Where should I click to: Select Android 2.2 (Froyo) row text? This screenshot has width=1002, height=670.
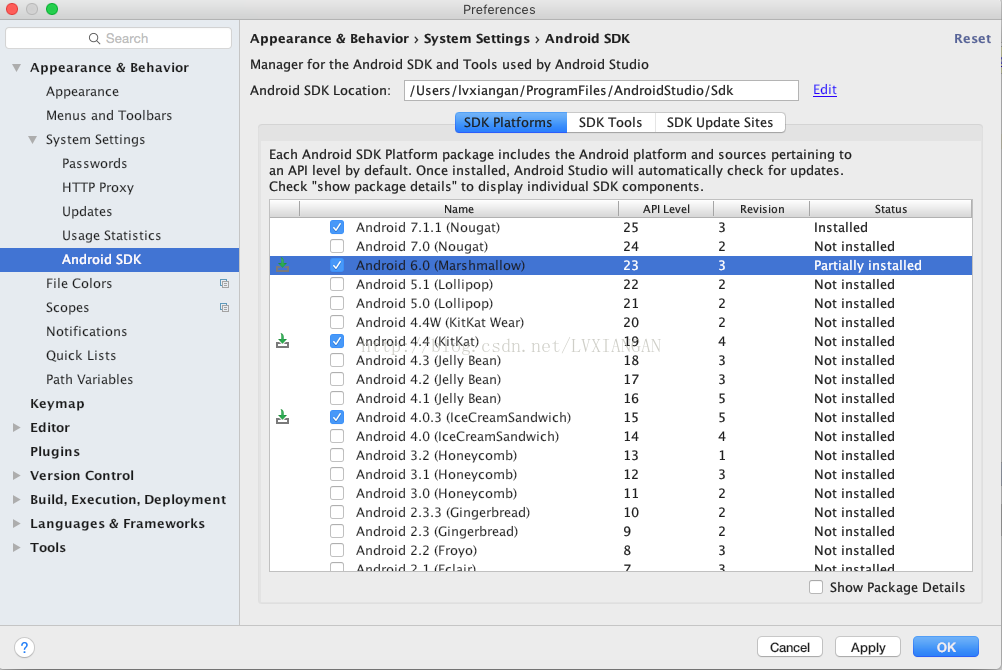417,550
